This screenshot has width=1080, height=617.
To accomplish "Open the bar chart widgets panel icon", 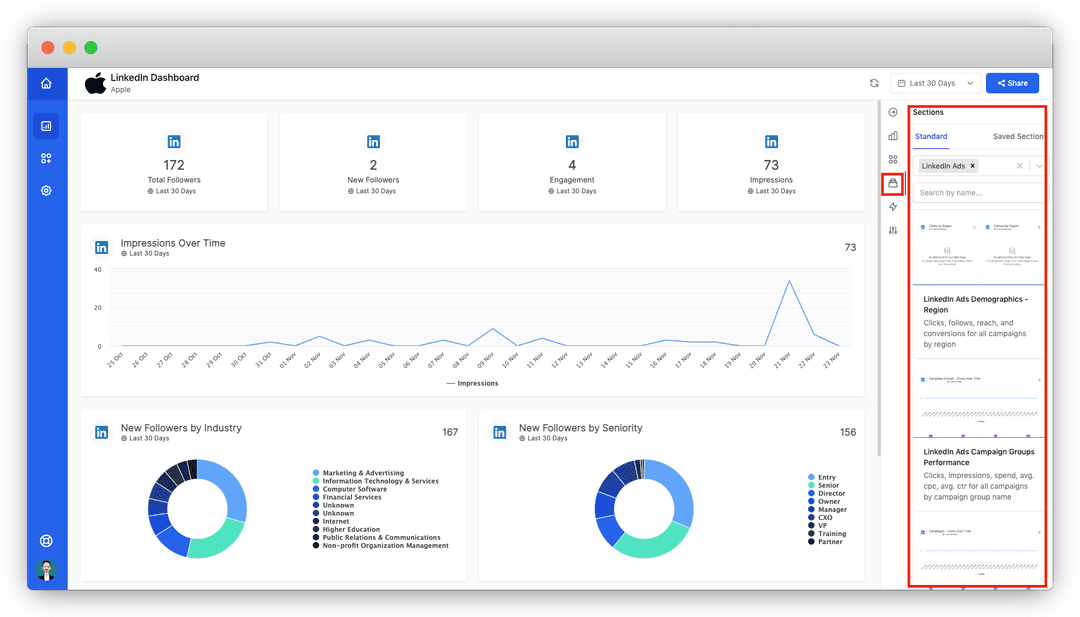I will coord(893,136).
